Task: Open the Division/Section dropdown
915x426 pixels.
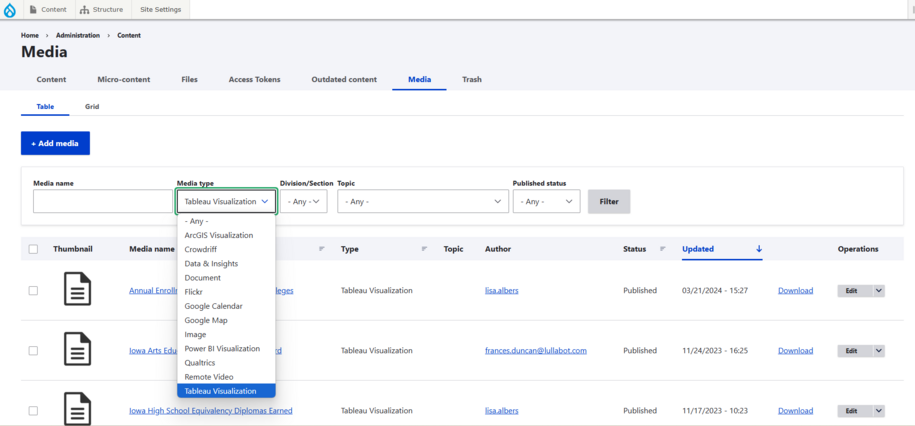Action: click(x=303, y=201)
